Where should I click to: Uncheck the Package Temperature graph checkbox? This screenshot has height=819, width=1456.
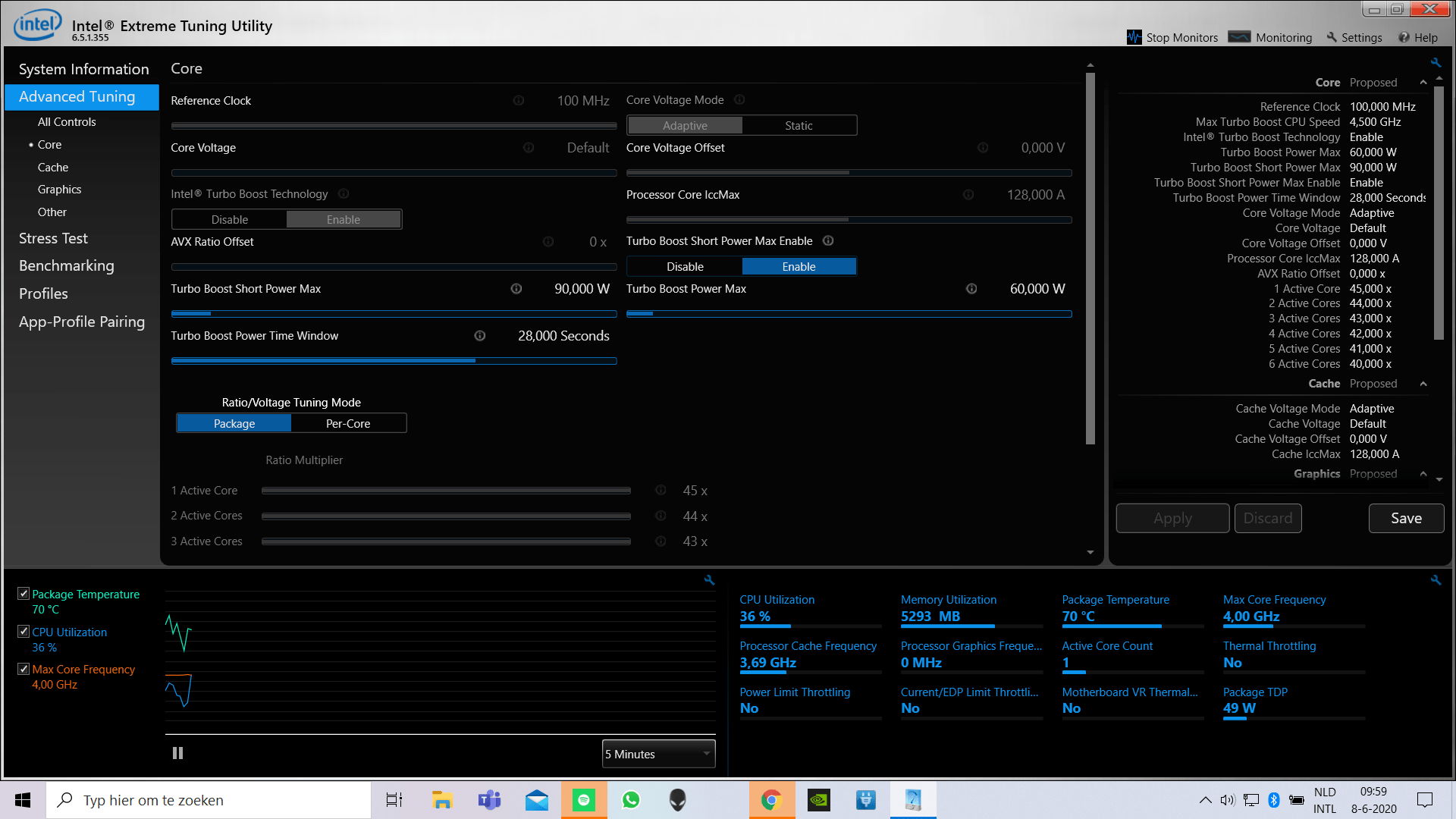pyautogui.click(x=23, y=593)
